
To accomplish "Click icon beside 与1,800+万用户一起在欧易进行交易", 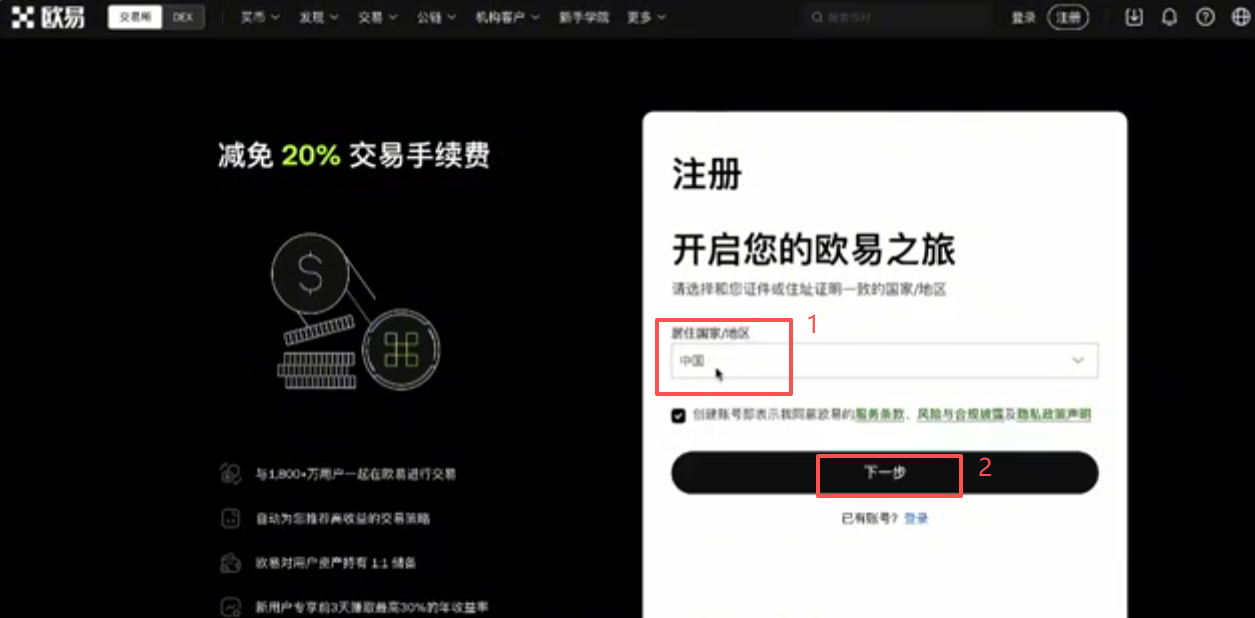I will (x=231, y=474).
